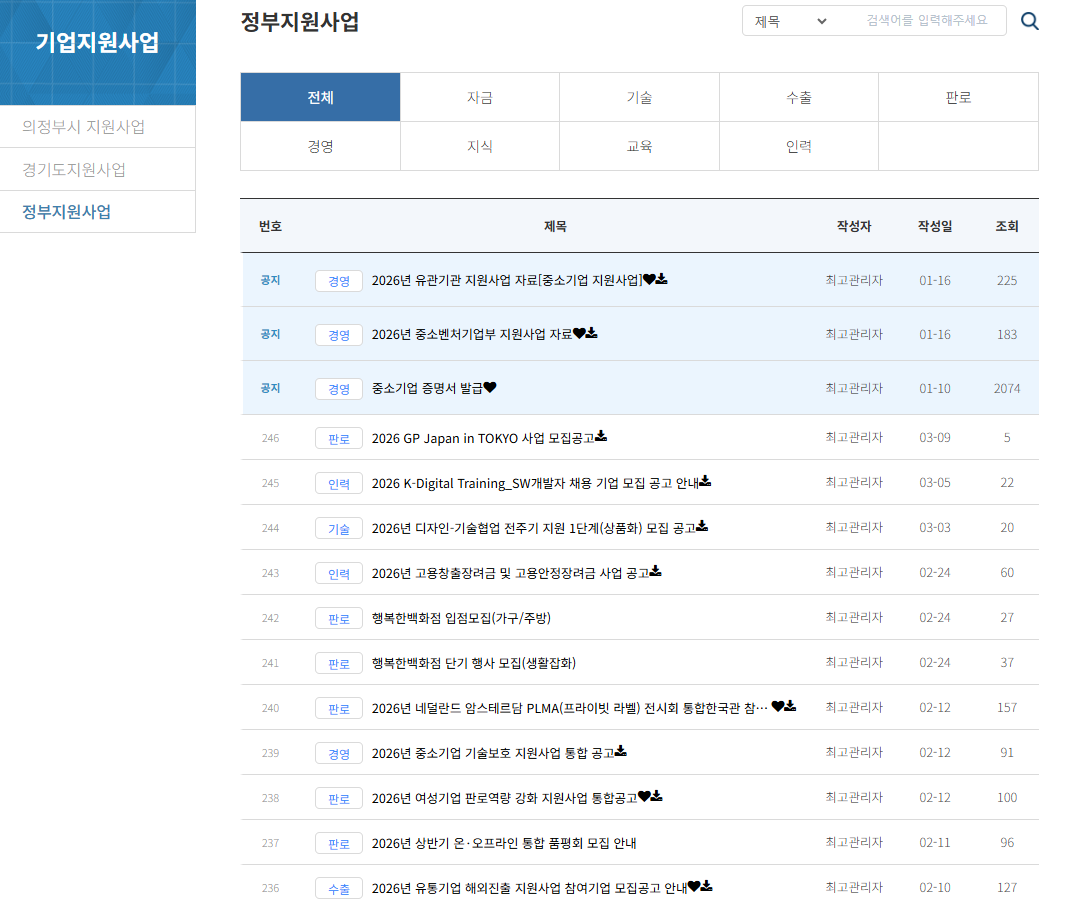Viewport: 1066px width, 907px height.
Task: Click download icon on GP Japan in TOKYO post
Action: pyautogui.click(x=601, y=437)
